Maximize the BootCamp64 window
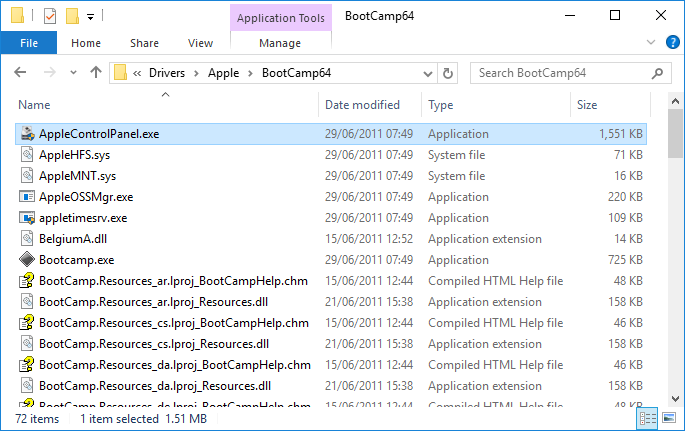Screen dimensions: 685x431 point(615,16)
